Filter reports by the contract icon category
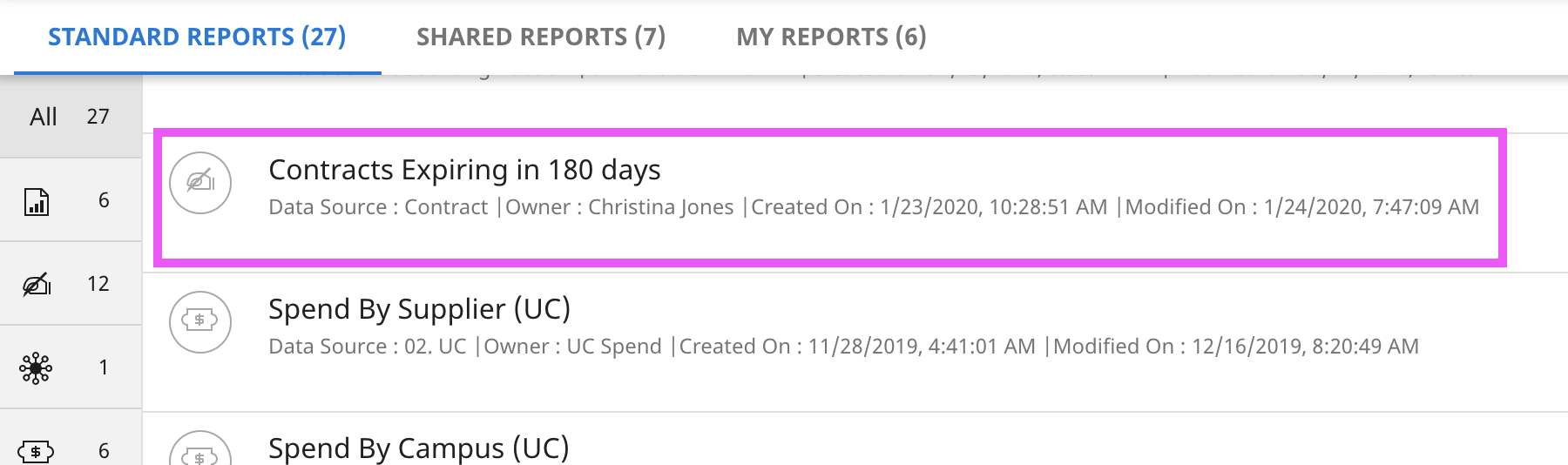 [36, 284]
